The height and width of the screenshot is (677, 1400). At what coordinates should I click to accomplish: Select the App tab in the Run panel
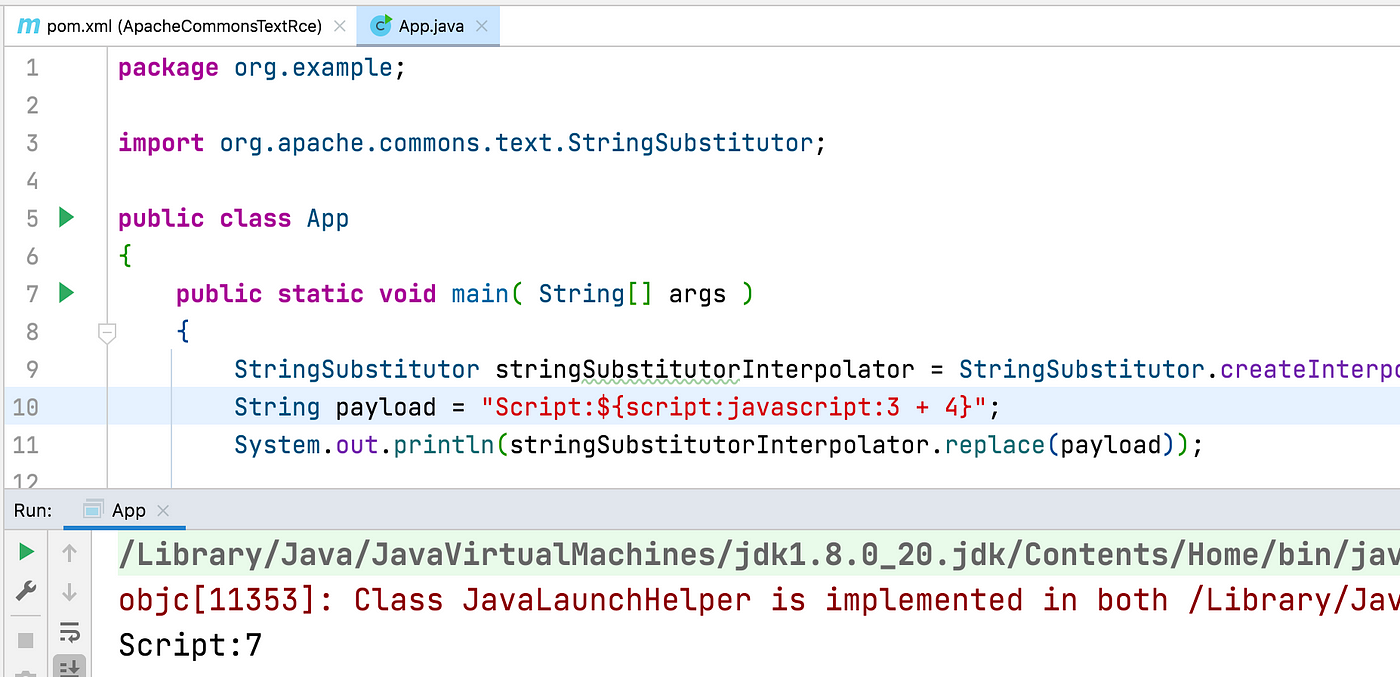pos(125,511)
